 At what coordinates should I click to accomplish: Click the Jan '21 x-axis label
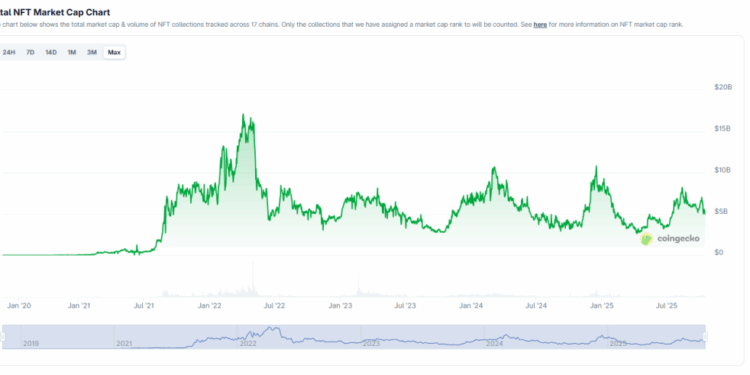pyautogui.click(x=79, y=306)
